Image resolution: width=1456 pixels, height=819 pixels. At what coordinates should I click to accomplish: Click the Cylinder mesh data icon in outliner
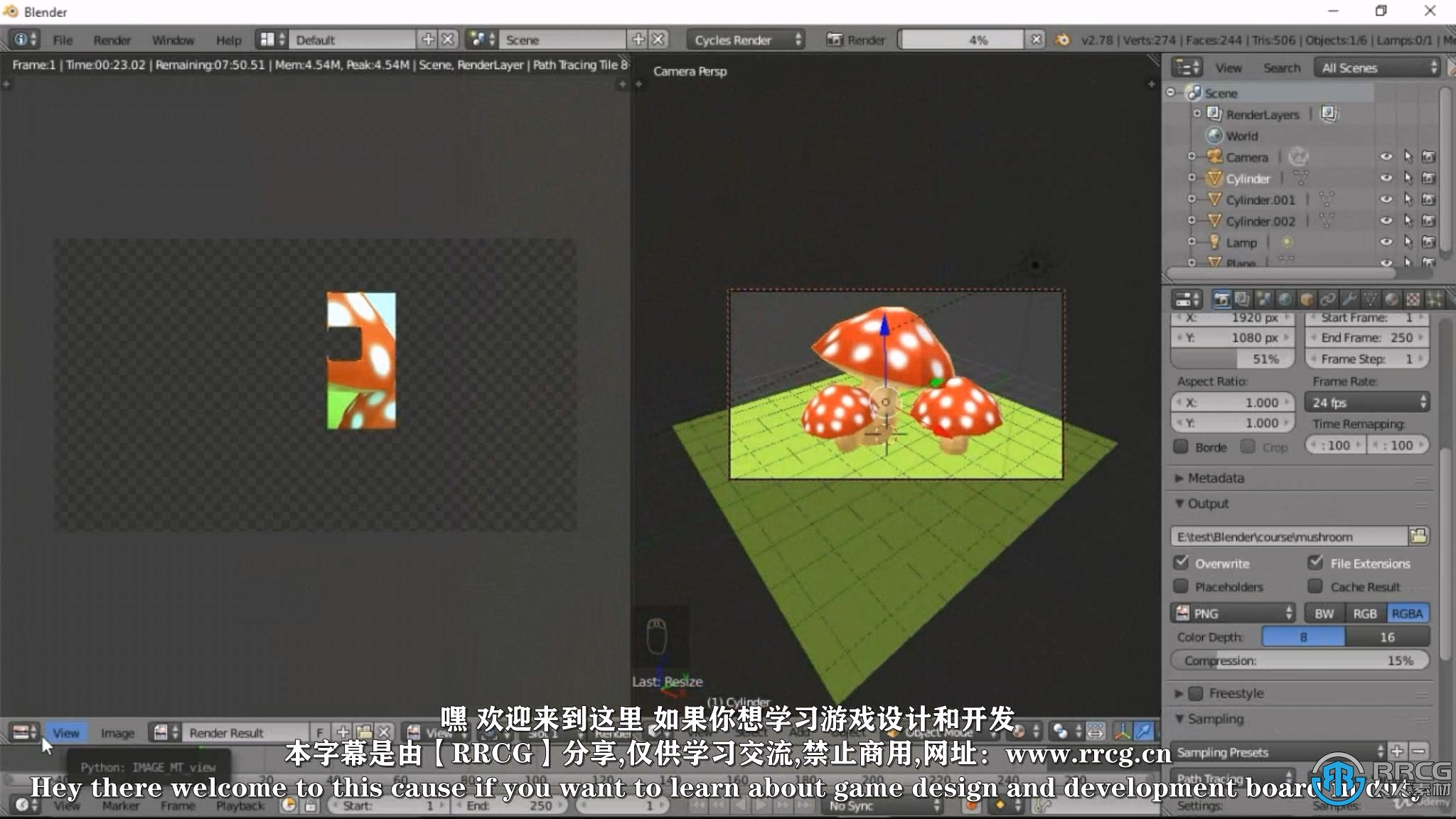click(1300, 178)
